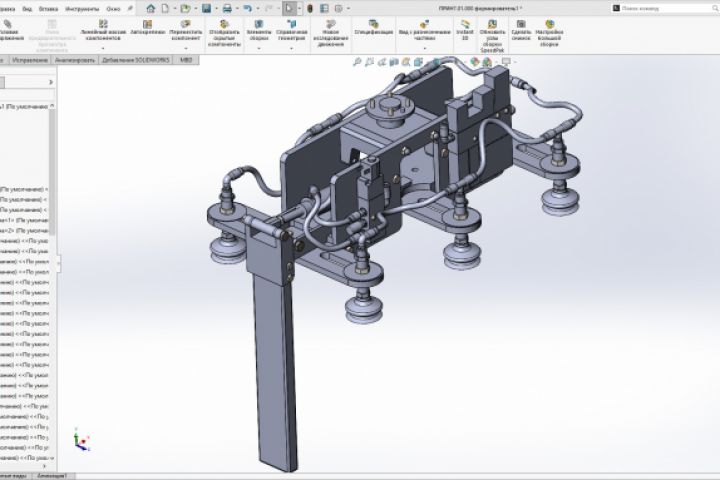This screenshot has width=720, height=480.
Task: Expand the Open file dropdown arrow
Action: [195, 8]
